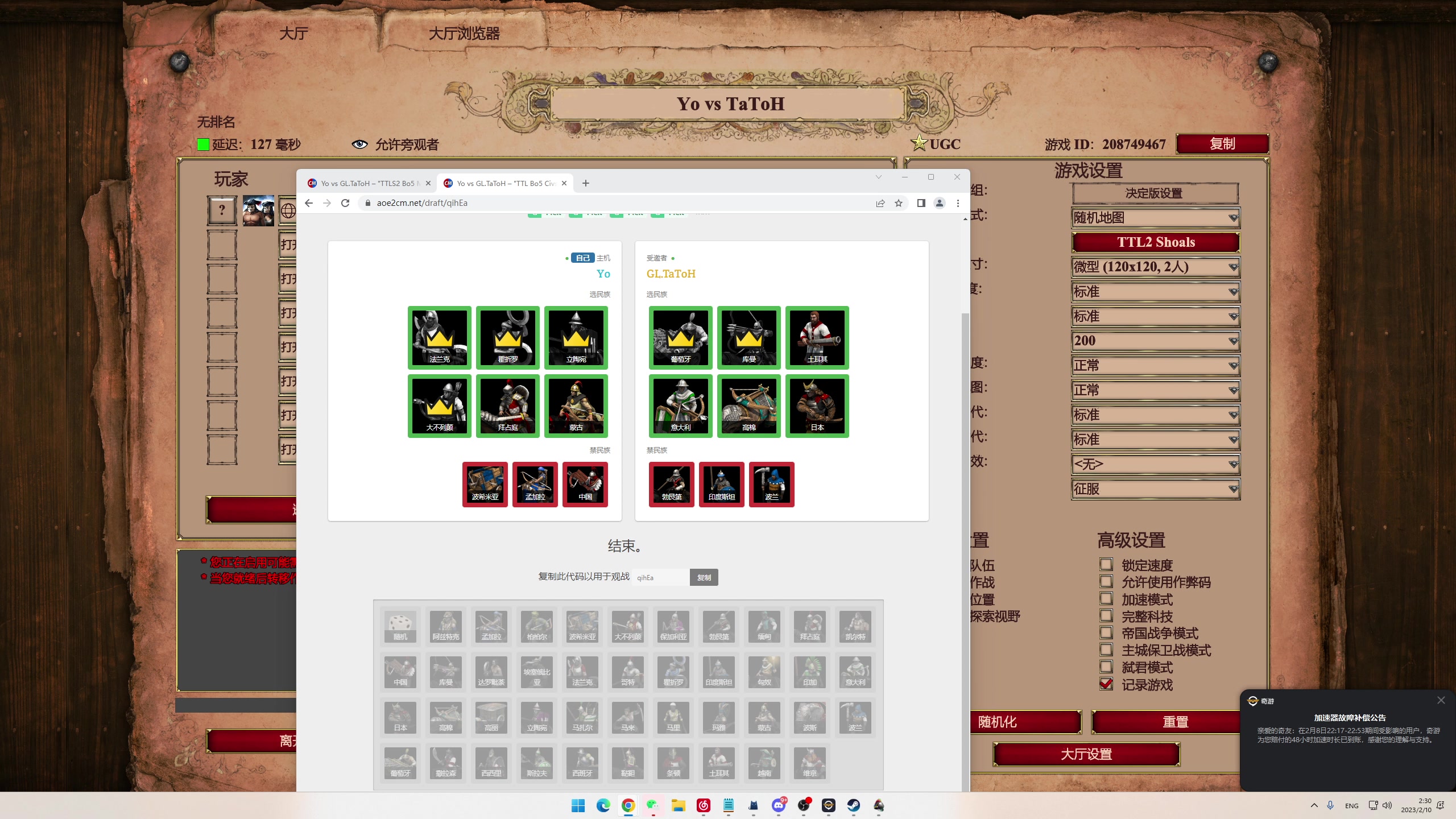Click Chrome's bookmark star icon

tap(899, 203)
